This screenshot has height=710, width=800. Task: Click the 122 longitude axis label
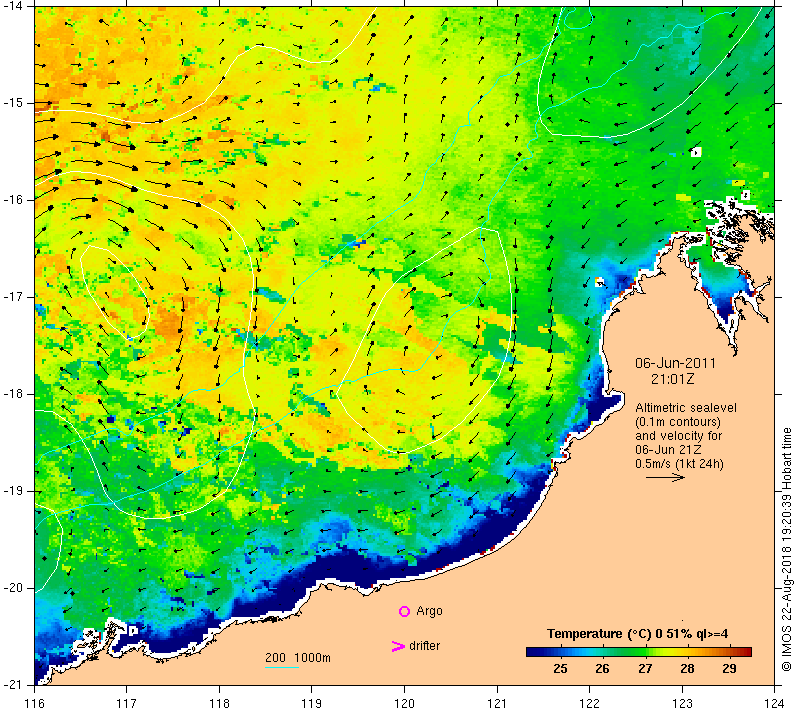589,703
